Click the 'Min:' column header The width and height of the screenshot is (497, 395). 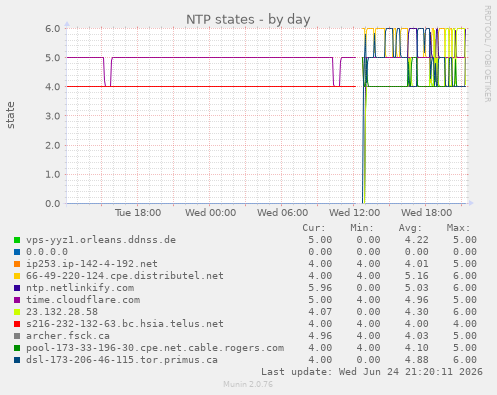(362, 228)
